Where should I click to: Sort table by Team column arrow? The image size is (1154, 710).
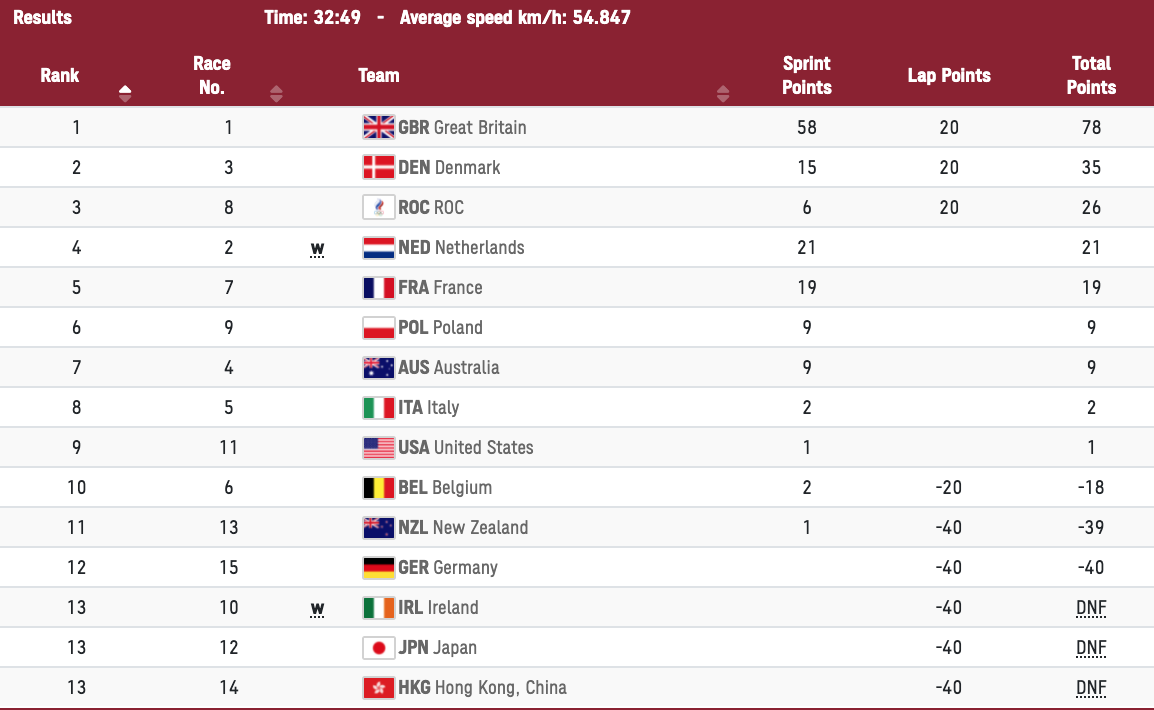pyautogui.click(x=723, y=93)
